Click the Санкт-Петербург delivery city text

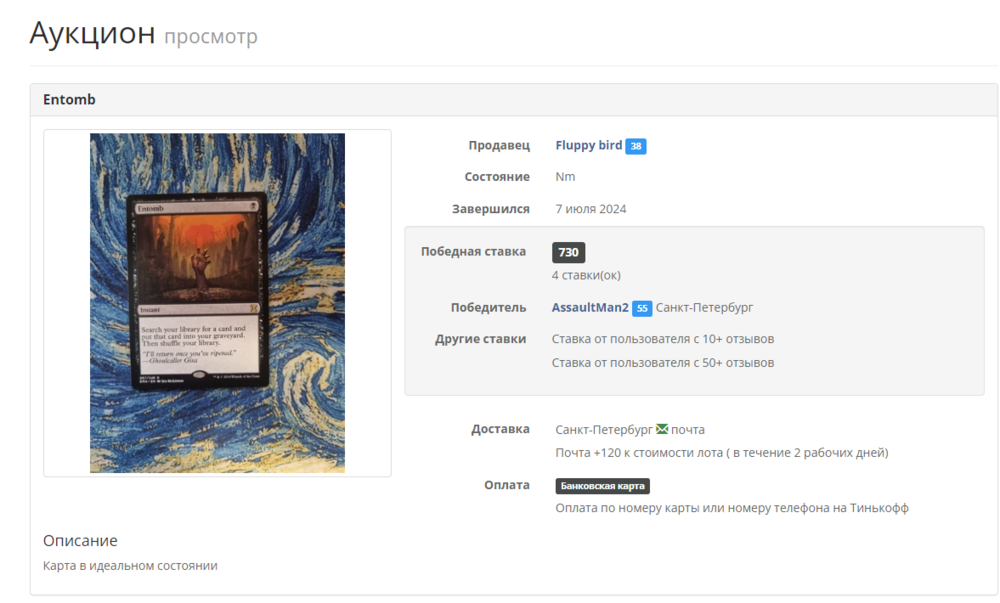(x=604, y=430)
